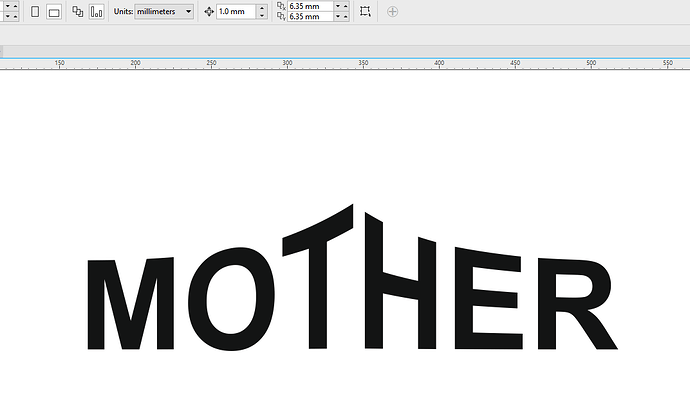
Task: Select the Landscape page orientation icon
Action: pyautogui.click(x=53, y=12)
